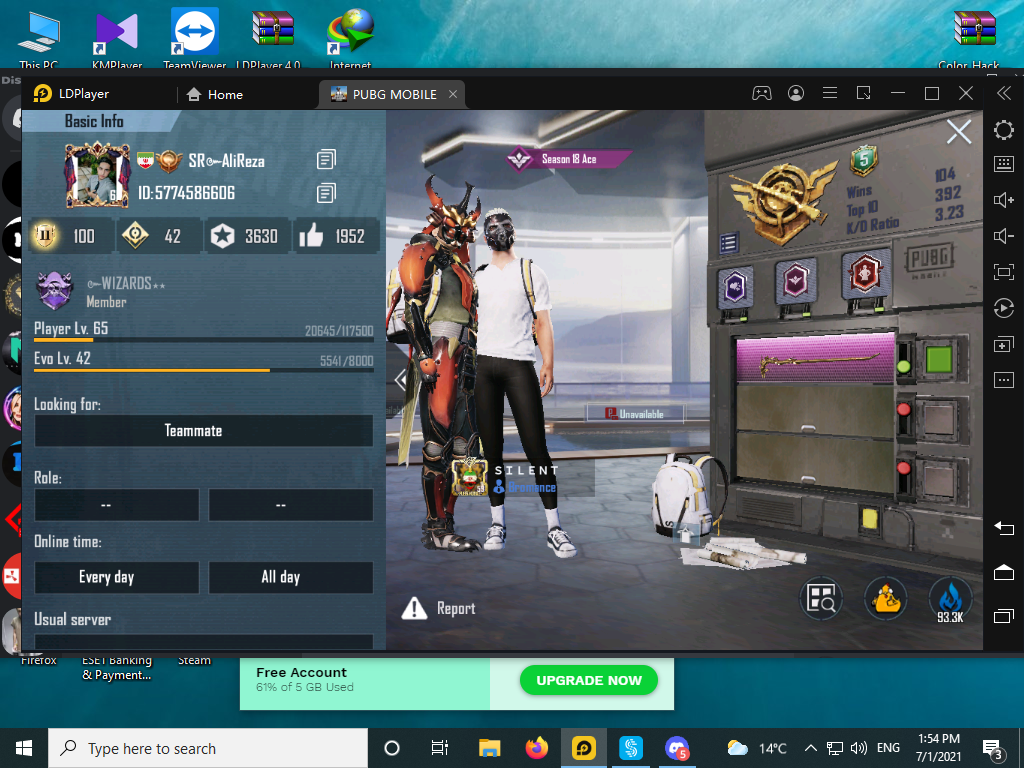Select the All day online time option

tap(291, 577)
